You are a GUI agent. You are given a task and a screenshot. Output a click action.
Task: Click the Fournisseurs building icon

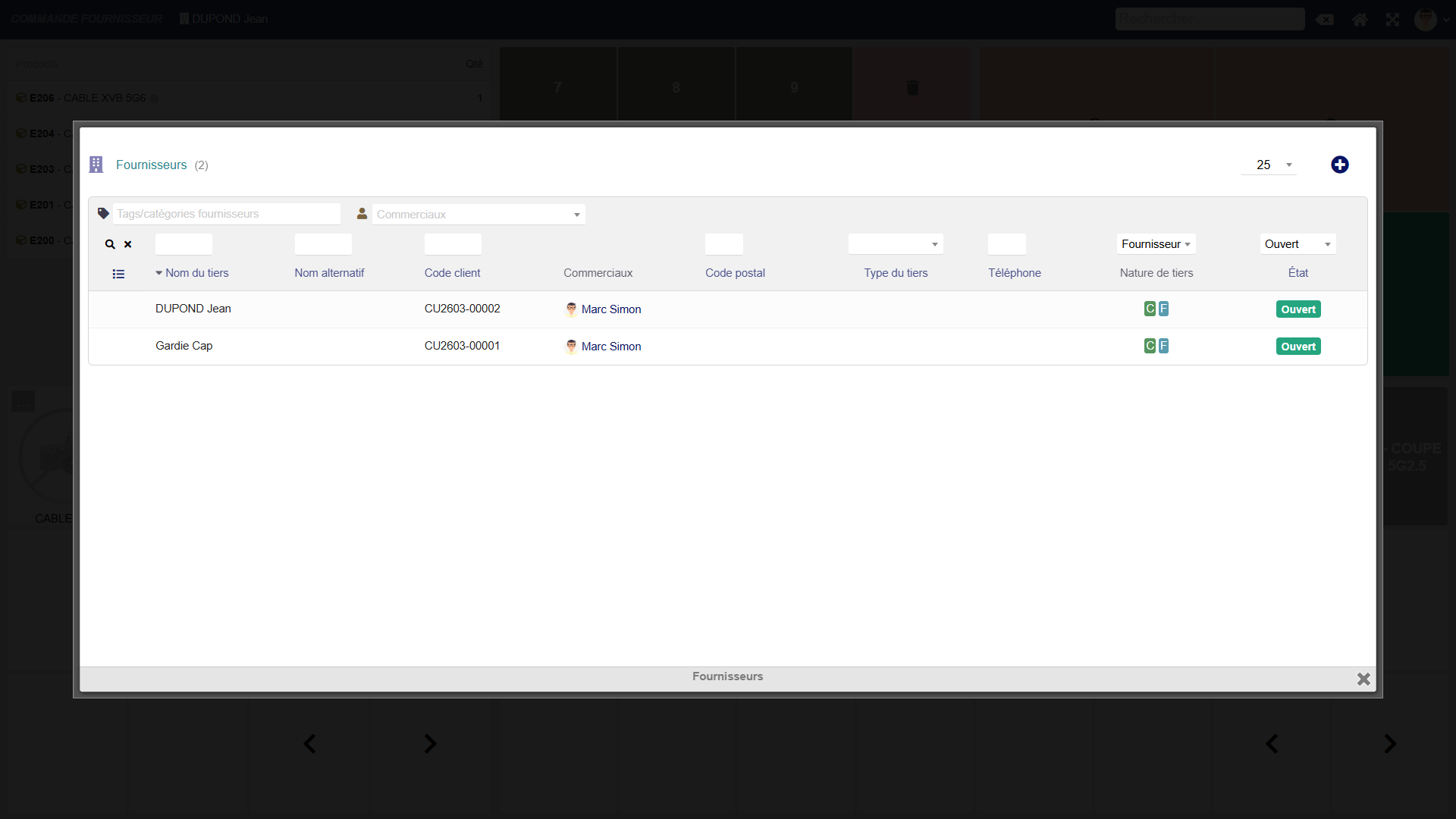pyautogui.click(x=96, y=165)
